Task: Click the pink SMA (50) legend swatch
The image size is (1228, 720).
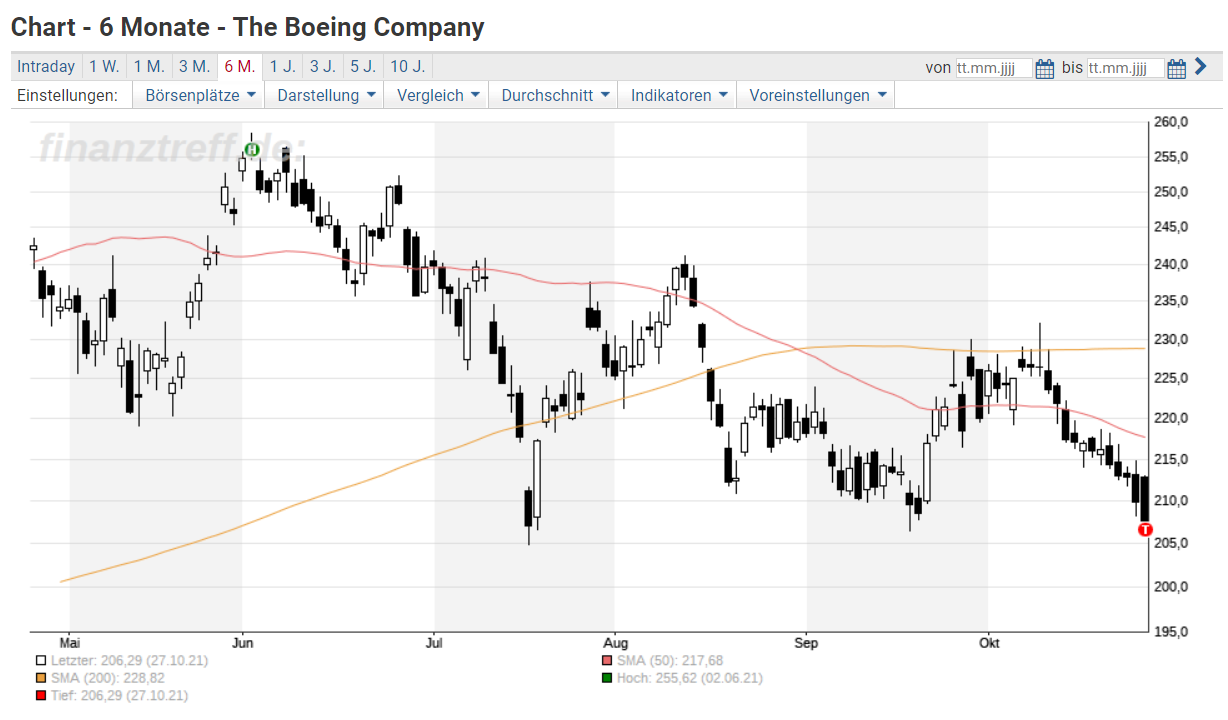Action: click(x=606, y=660)
